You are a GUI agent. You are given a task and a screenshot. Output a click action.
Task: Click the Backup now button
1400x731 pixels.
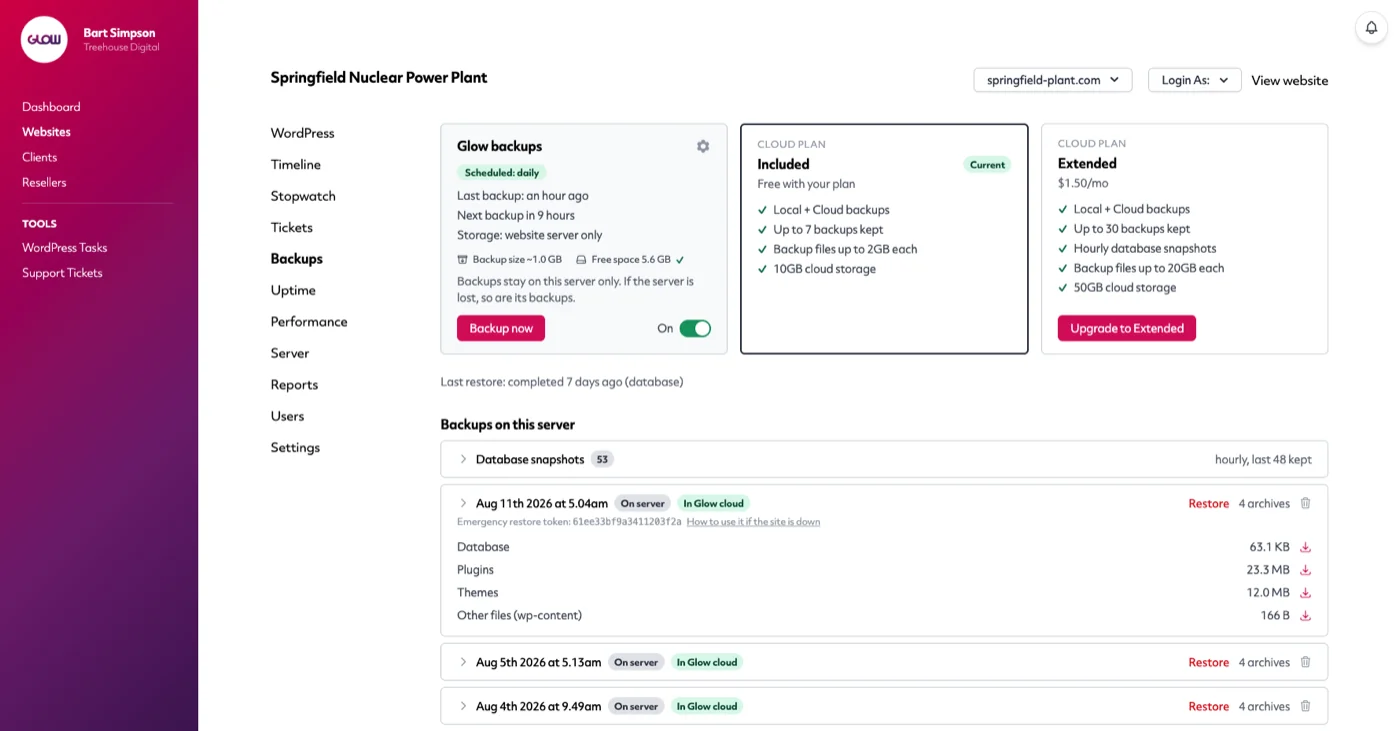coord(501,328)
